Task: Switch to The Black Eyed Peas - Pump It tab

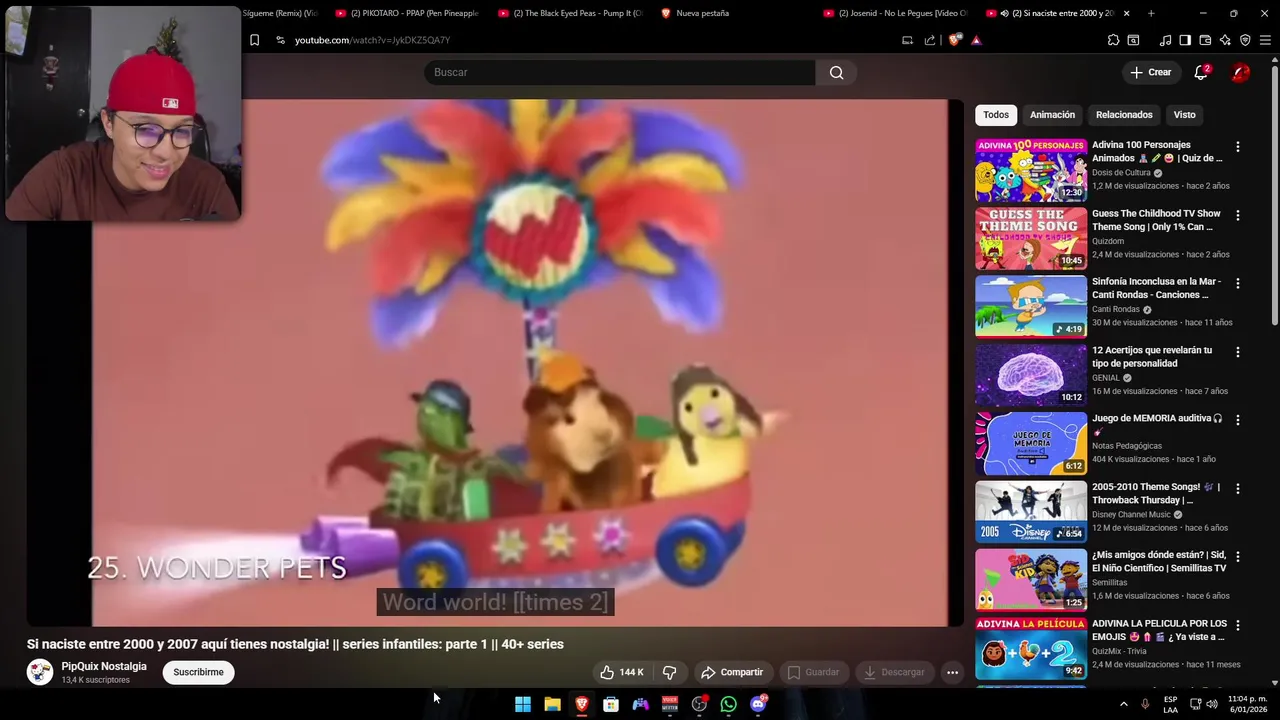Action: [570, 13]
